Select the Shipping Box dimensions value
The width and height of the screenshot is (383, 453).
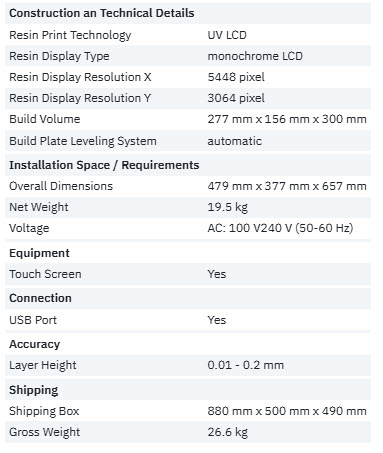pos(287,411)
